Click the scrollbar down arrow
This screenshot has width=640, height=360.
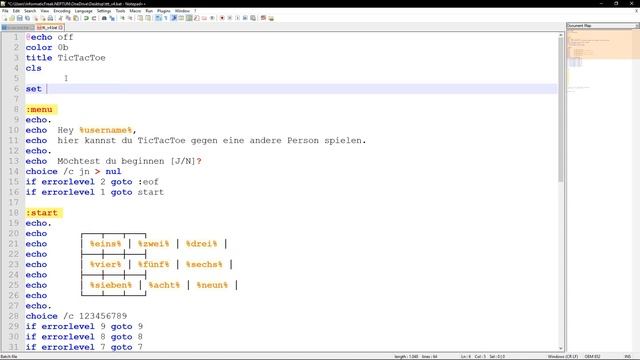click(x=560, y=349)
